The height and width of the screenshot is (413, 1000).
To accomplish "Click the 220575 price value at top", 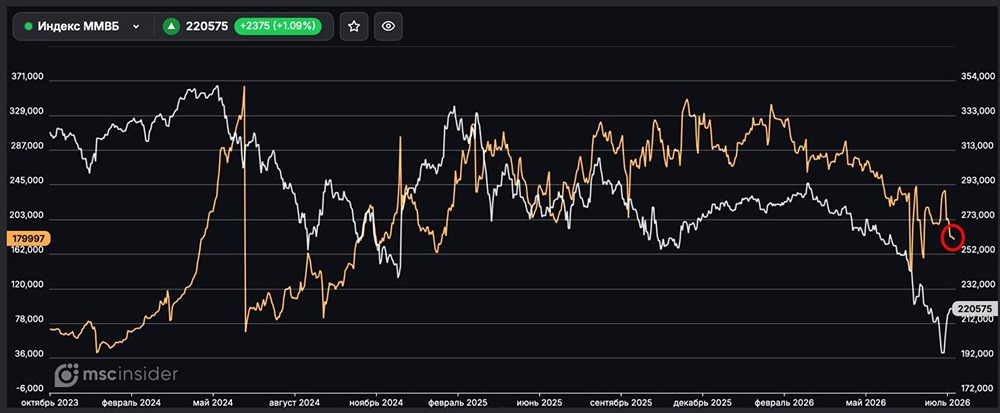I will 207,26.
